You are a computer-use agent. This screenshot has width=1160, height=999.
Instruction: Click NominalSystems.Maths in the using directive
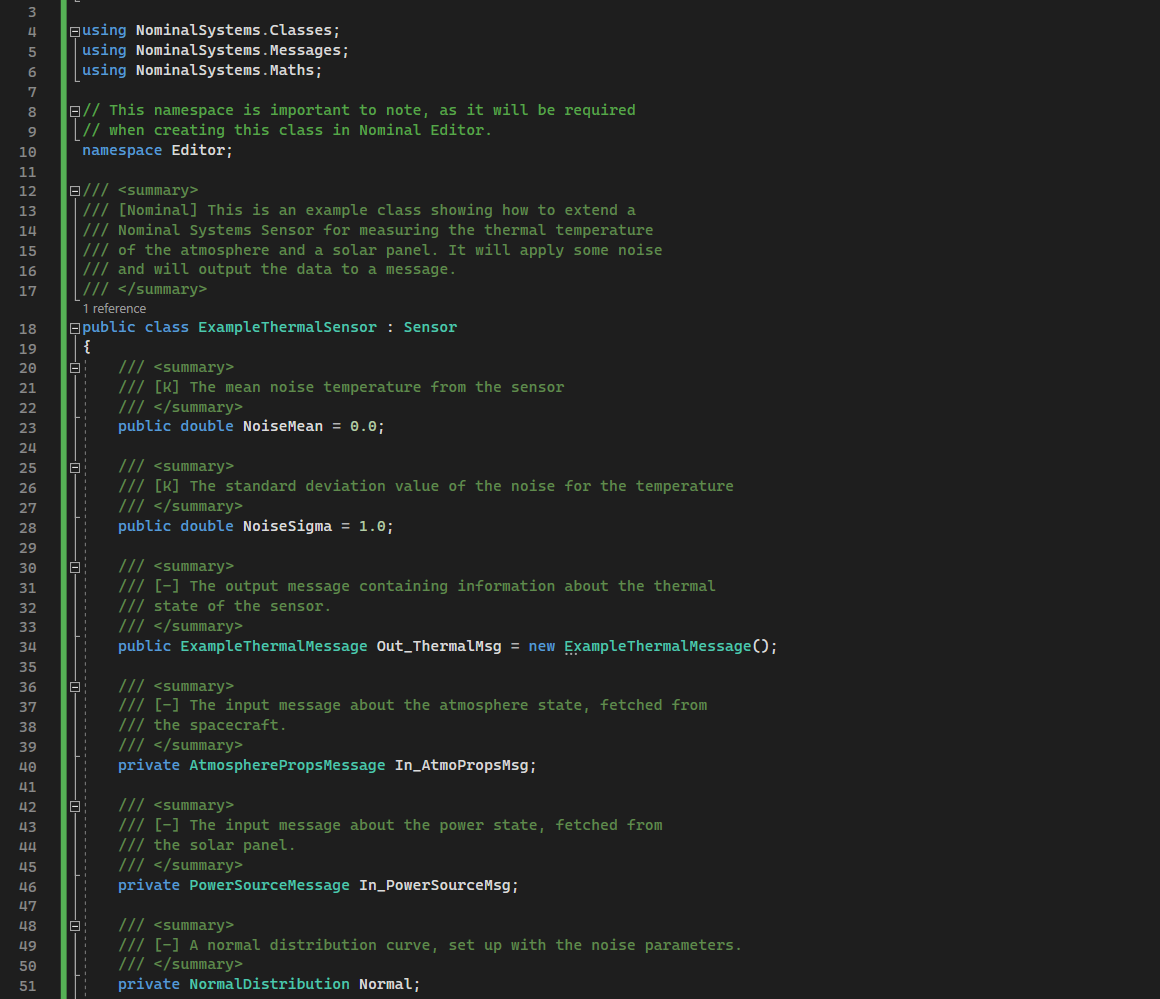225,70
